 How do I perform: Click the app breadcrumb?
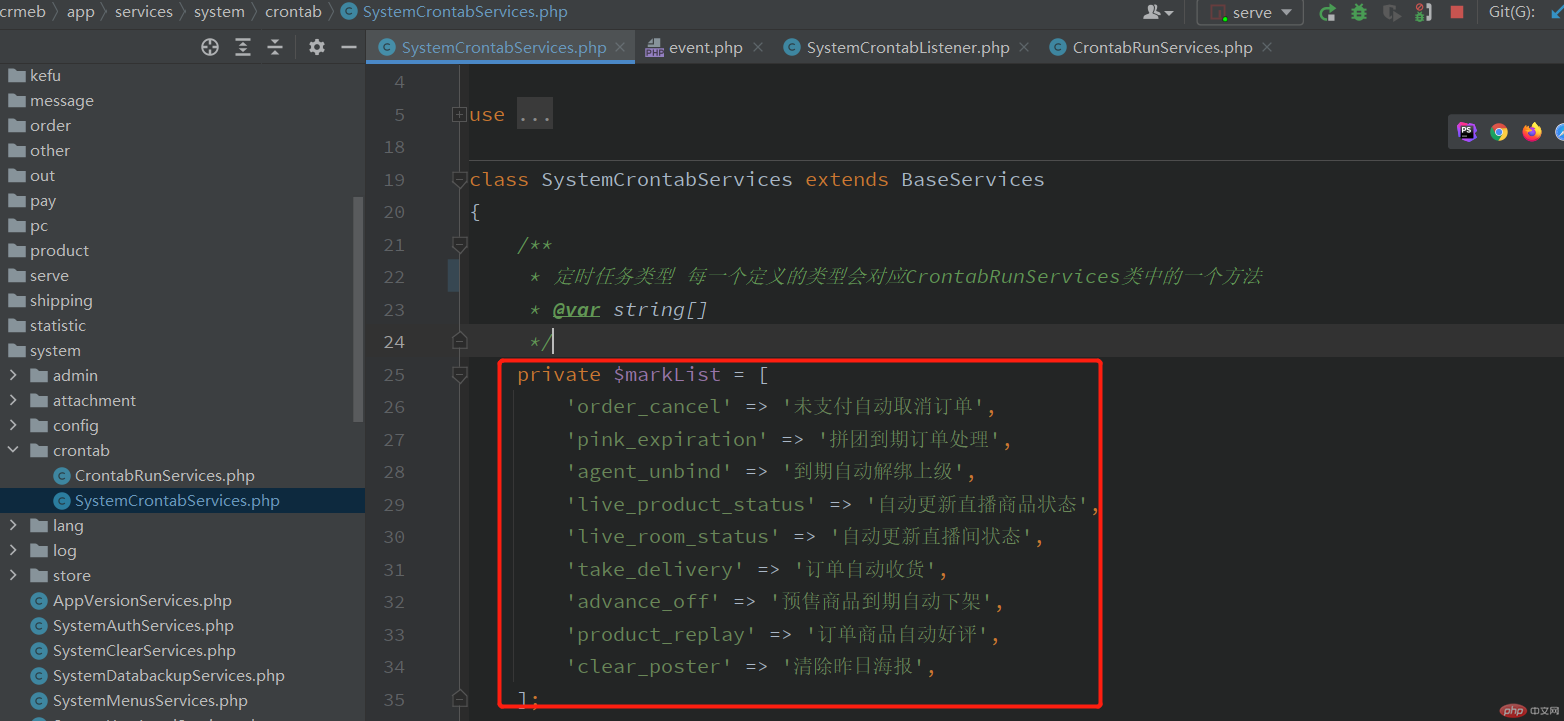[80, 12]
